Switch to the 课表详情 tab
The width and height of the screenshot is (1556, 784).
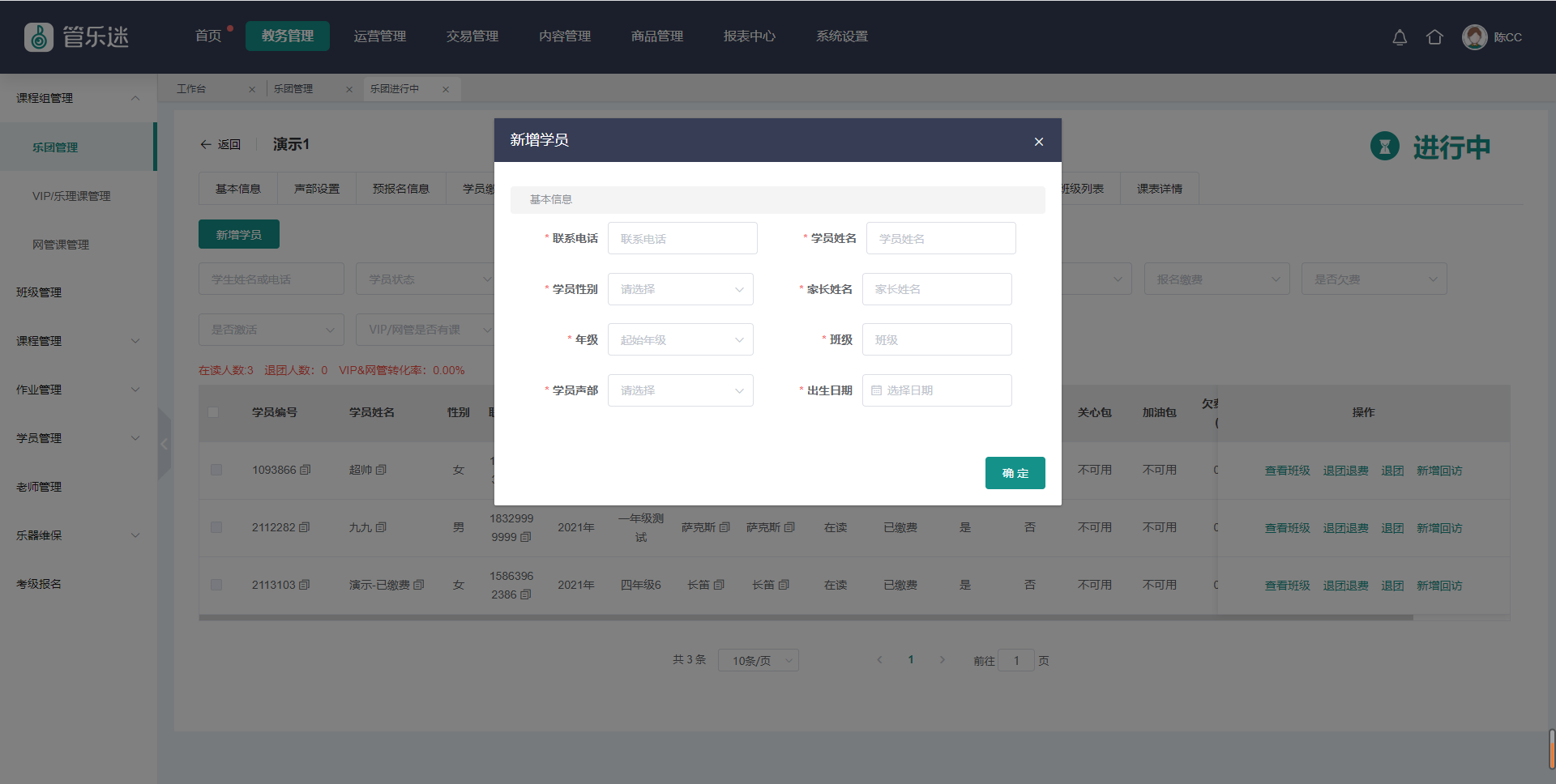pos(1159,189)
